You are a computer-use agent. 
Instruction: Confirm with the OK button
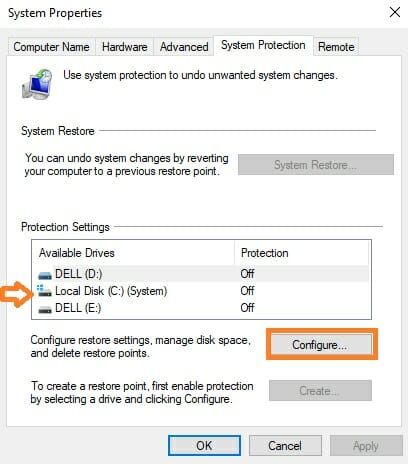pos(204,446)
